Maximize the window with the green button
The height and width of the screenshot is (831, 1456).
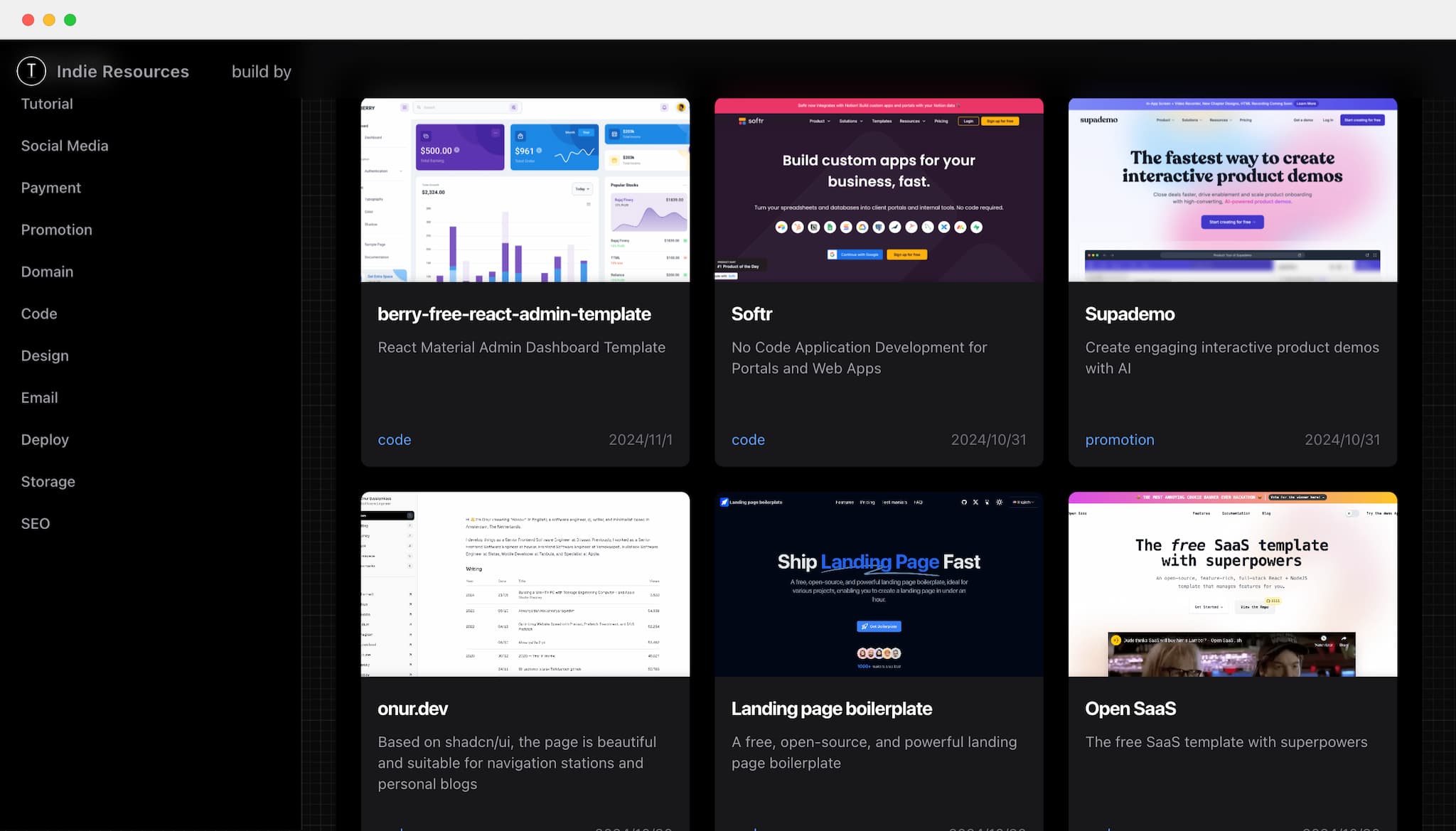pos(70,20)
